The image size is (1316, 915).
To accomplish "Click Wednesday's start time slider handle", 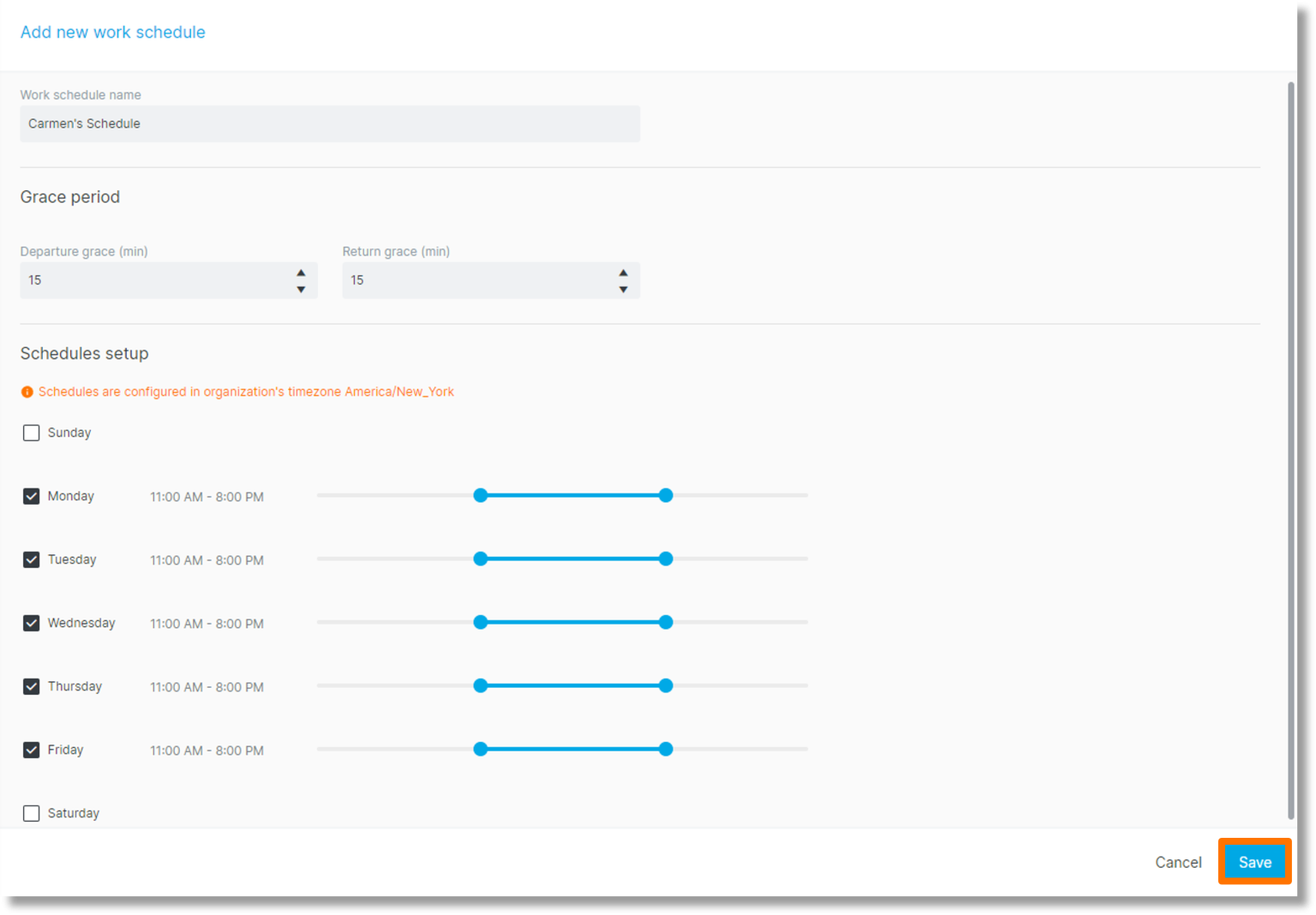I will [x=481, y=622].
